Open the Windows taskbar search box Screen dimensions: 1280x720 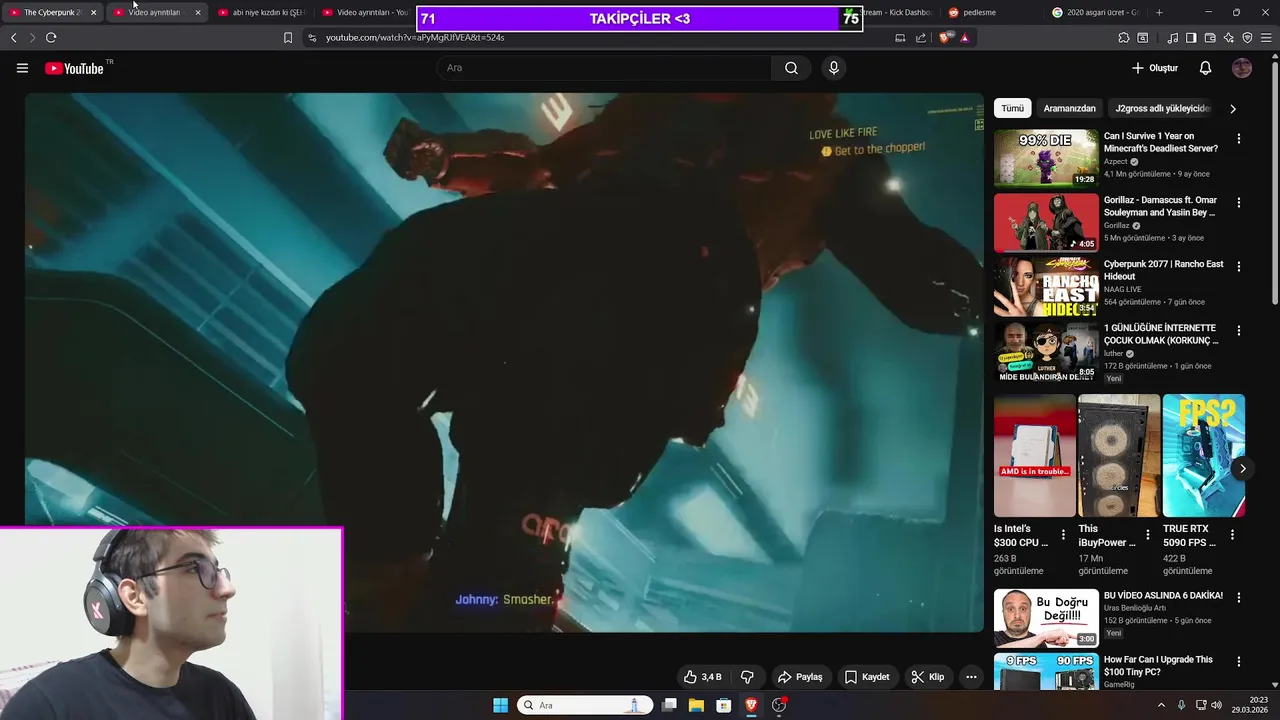coord(585,705)
